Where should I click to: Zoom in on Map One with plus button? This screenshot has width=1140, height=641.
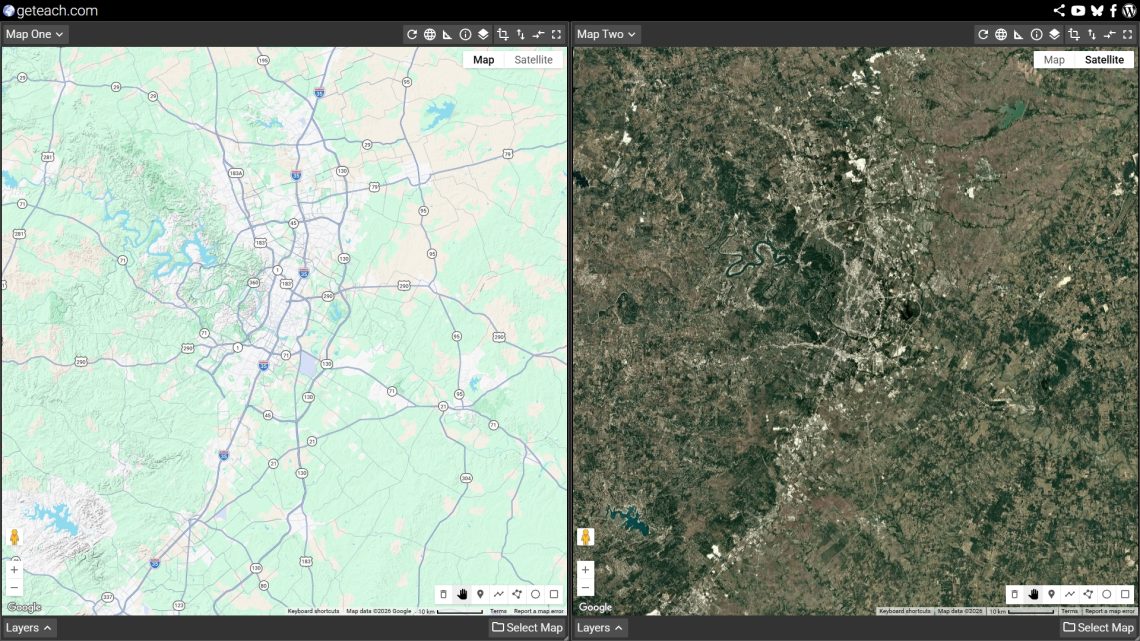[x=14, y=570]
